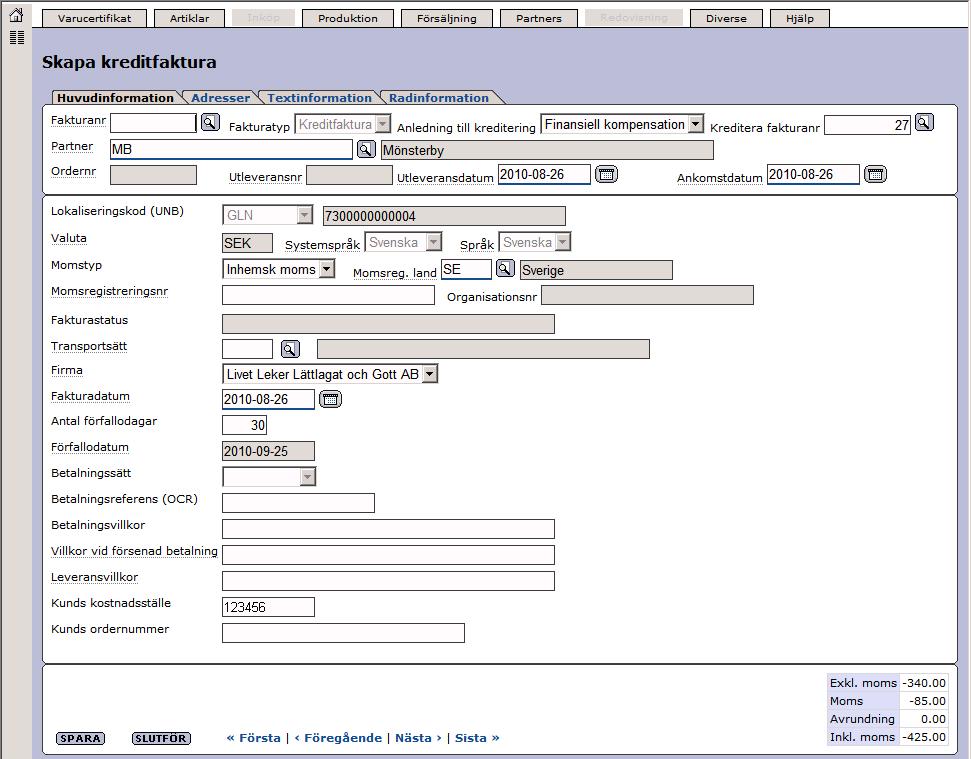Focus the Leveransvillkor input field

pos(388,581)
